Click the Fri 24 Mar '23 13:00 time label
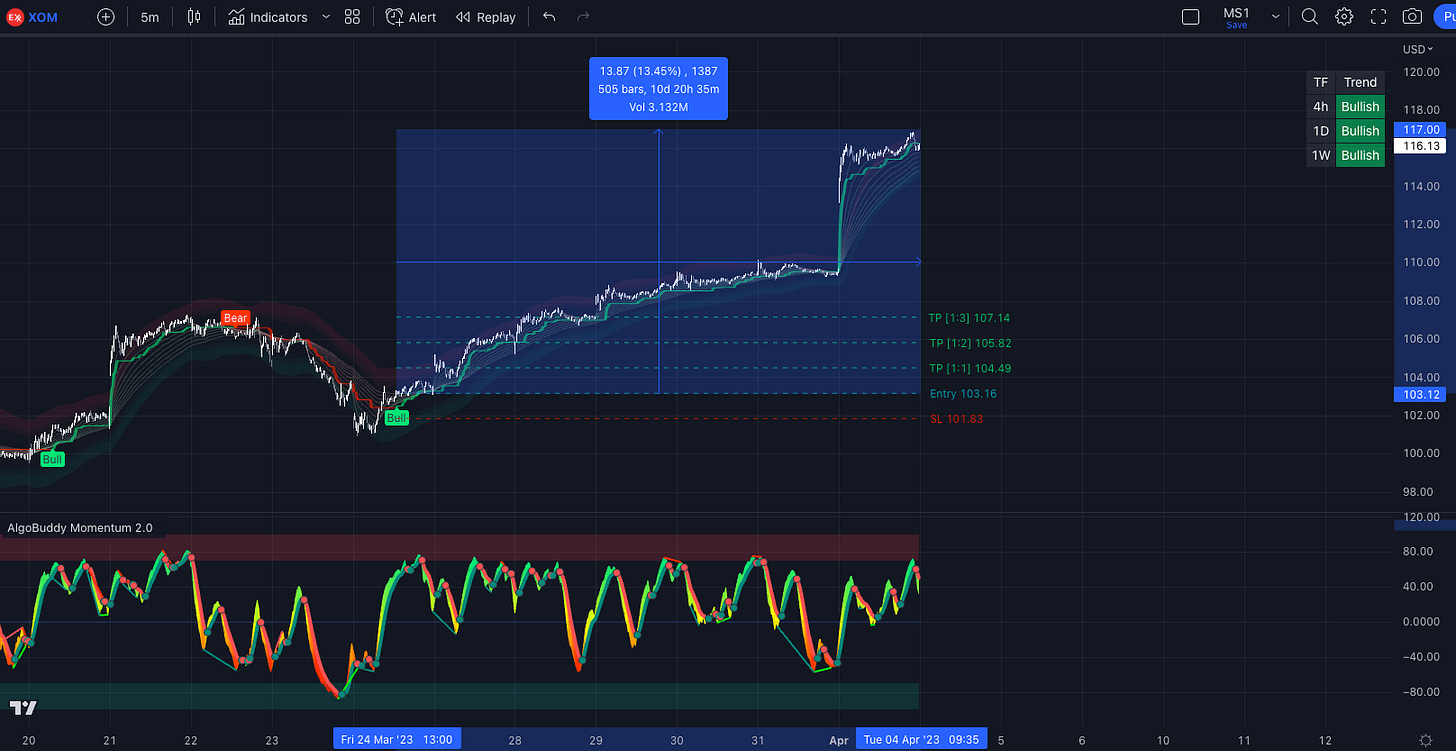Image resolution: width=1456 pixels, height=751 pixels. pos(396,740)
